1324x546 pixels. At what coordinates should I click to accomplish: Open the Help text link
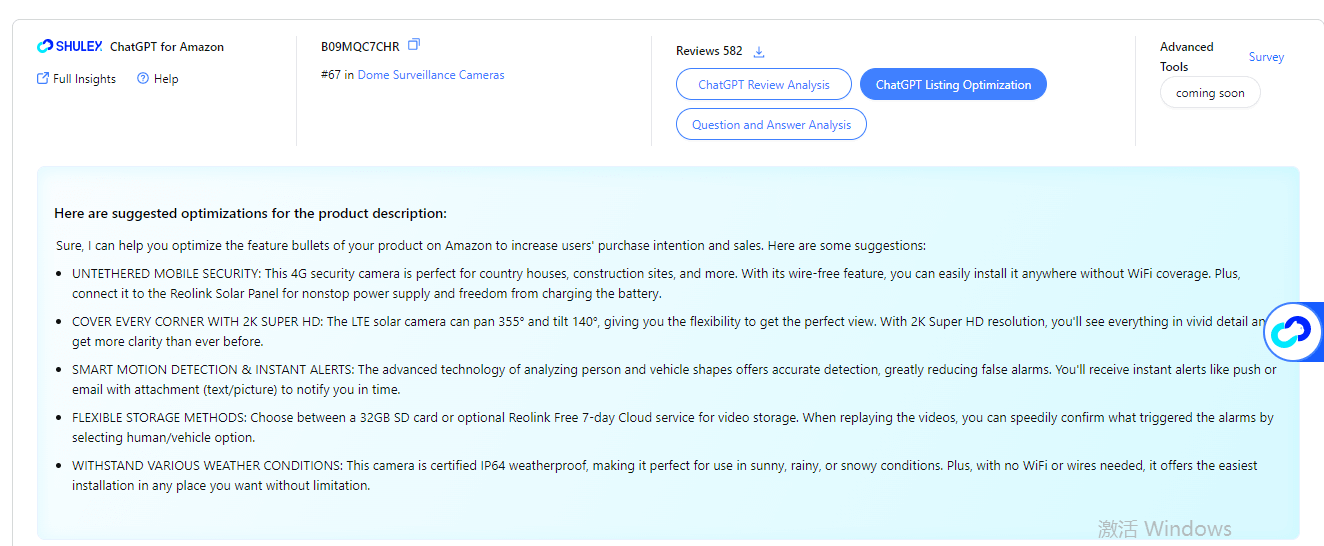point(166,79)
